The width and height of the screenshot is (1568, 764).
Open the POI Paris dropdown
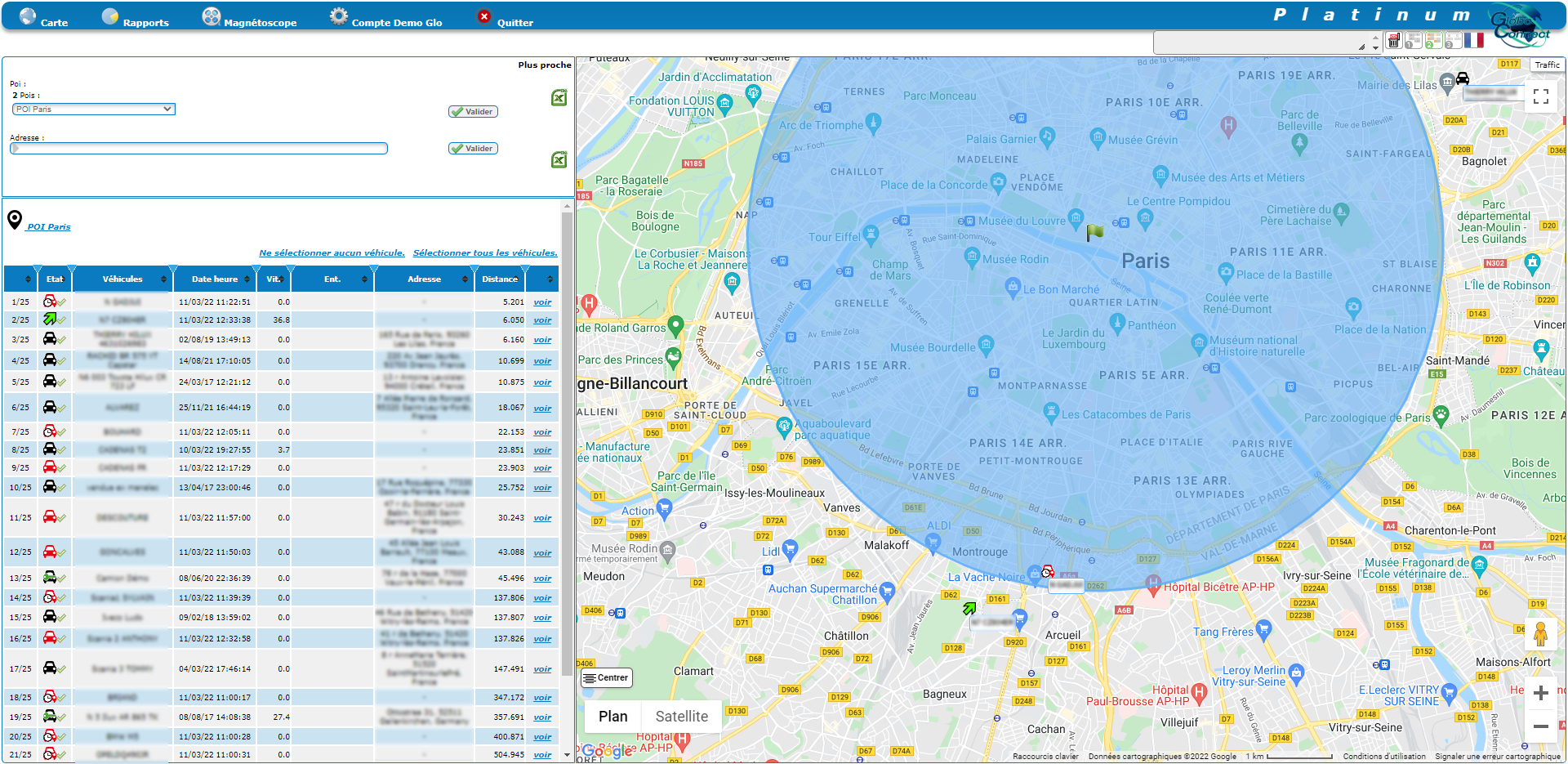[94, 109]
